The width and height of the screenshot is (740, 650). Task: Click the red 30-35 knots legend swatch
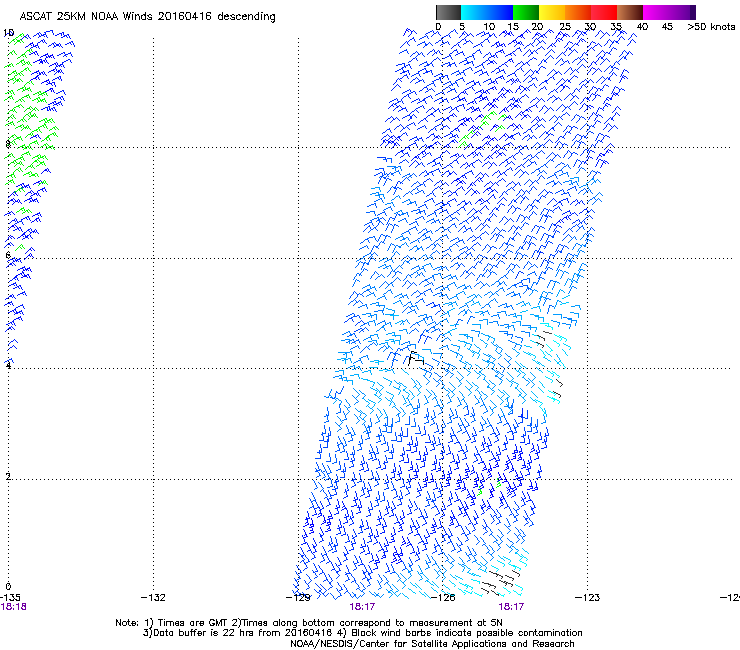pyautogui.click(x=604, y=12)
